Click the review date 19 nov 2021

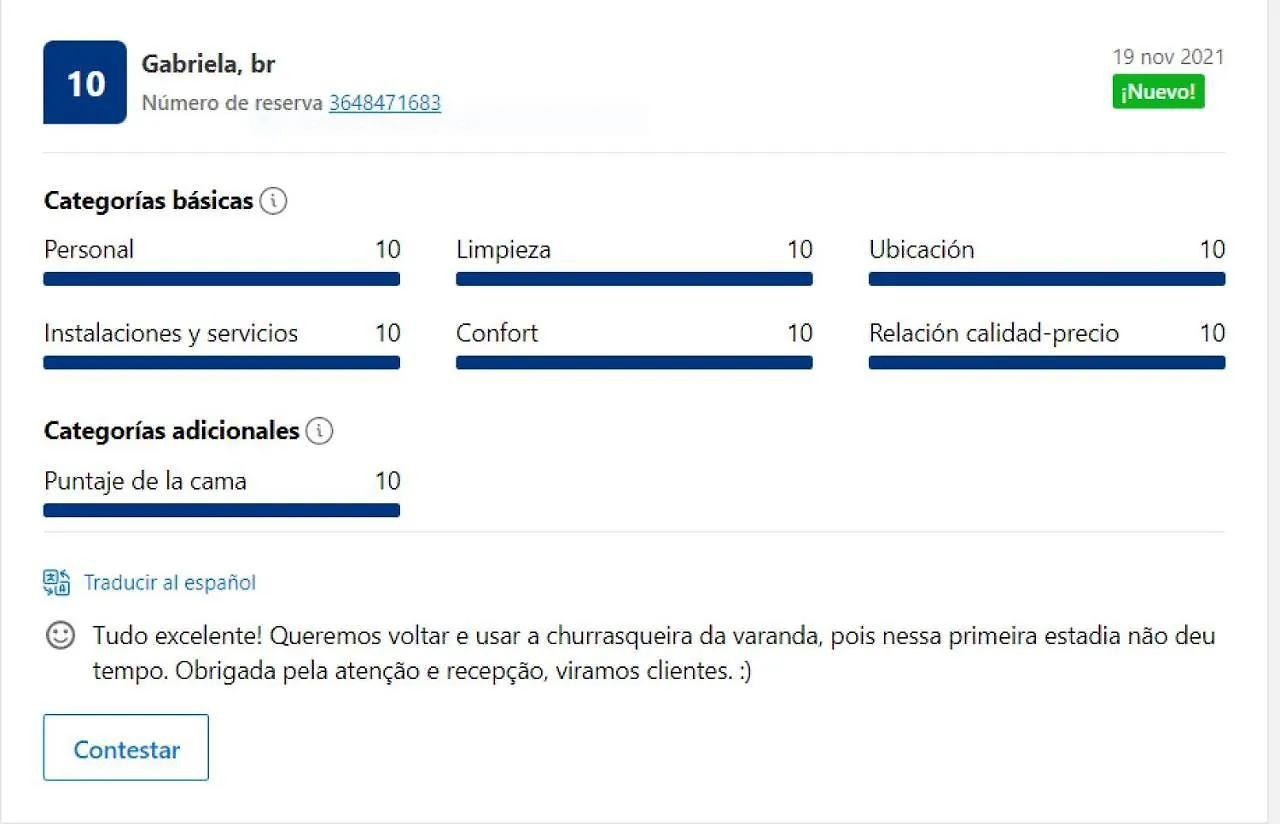(1168, 57)
